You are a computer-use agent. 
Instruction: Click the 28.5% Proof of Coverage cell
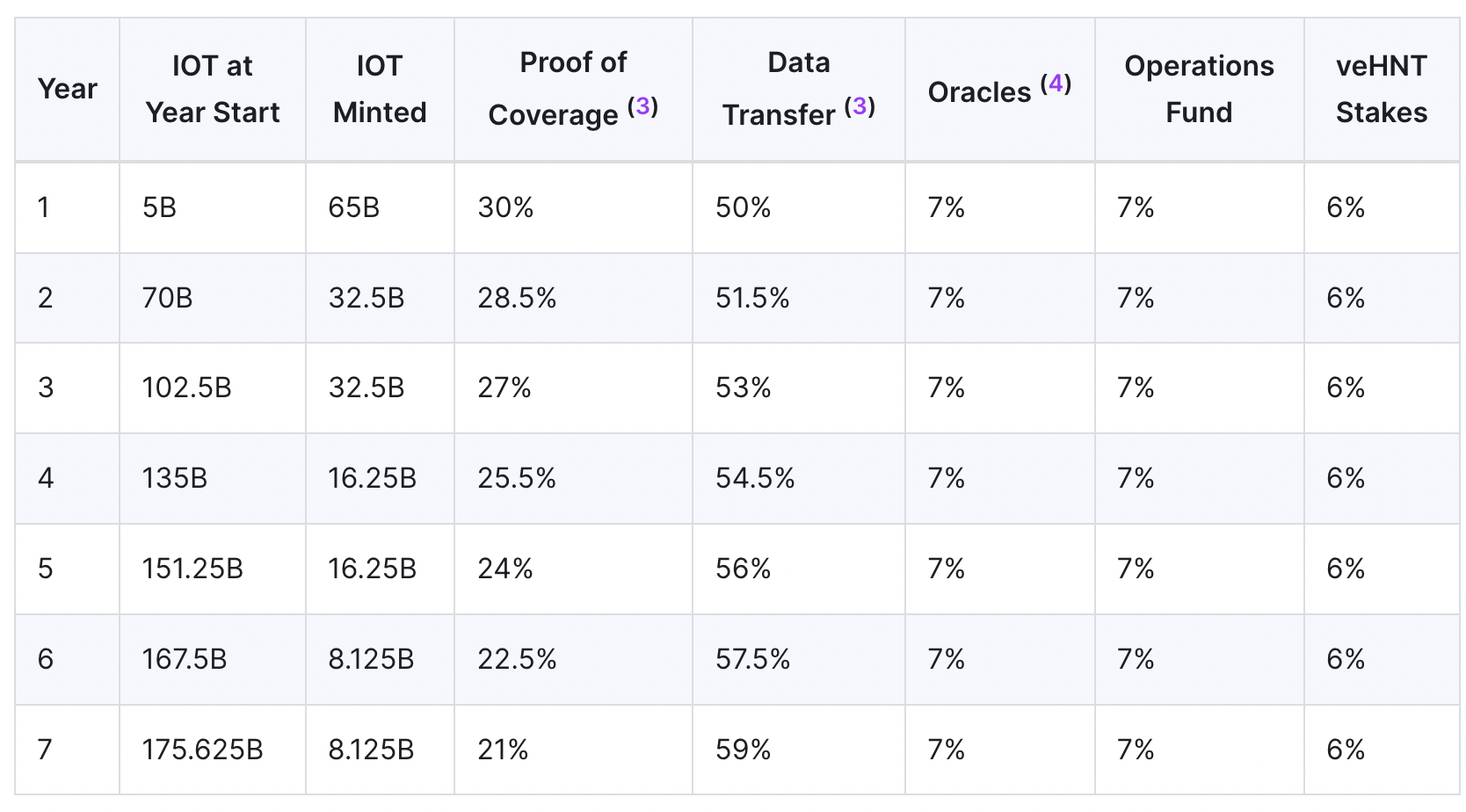coord(517,298)
